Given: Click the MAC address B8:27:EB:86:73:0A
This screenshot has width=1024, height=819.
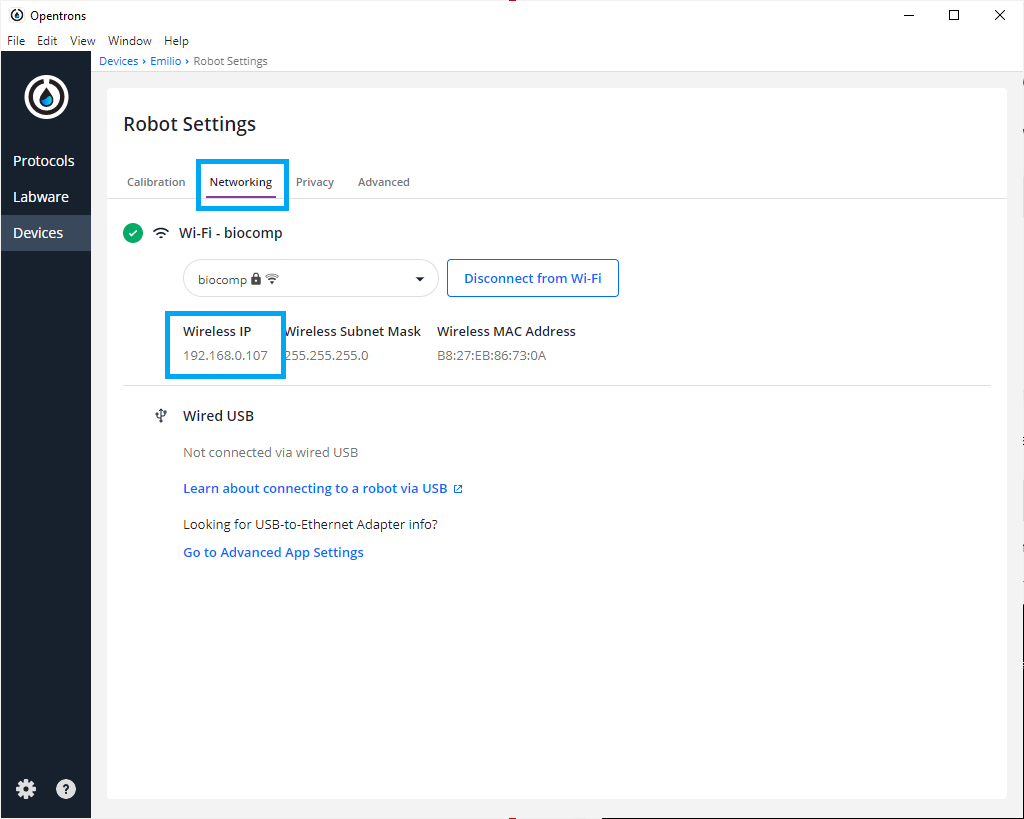Looking at the screenshot, I should pyautogui.click(x=492, y=356).
